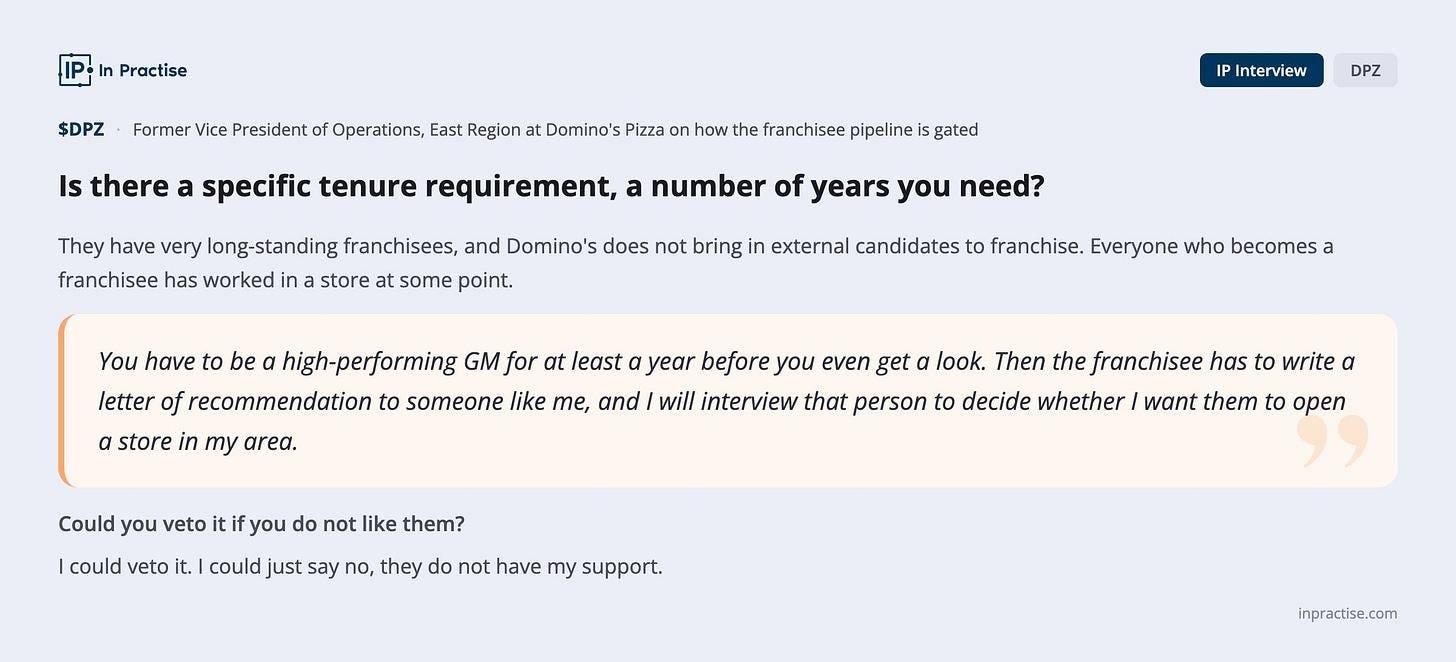Click the orange accent bar of quote box
Screen dimensions: 1456x662
62,400
